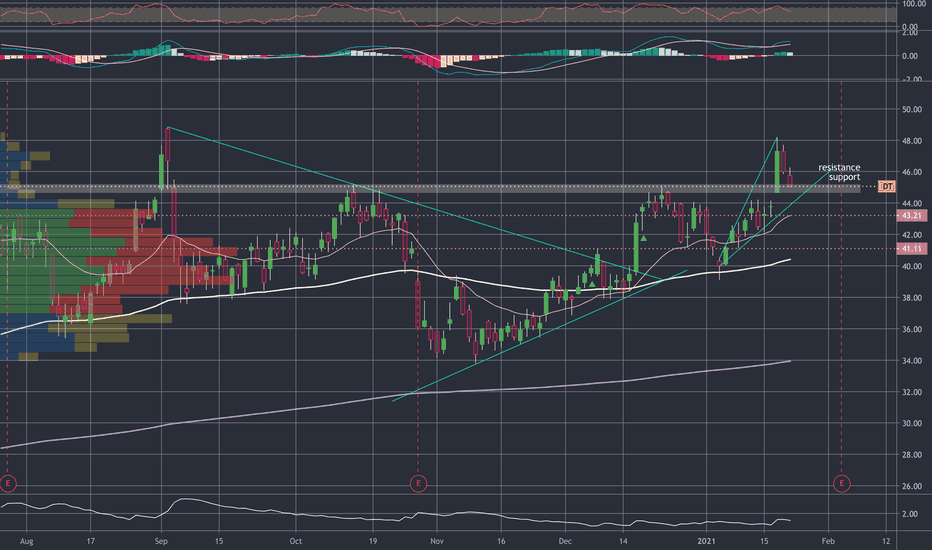Click the 30.00 price axis label
932x550 pixels.
(911, 423)
